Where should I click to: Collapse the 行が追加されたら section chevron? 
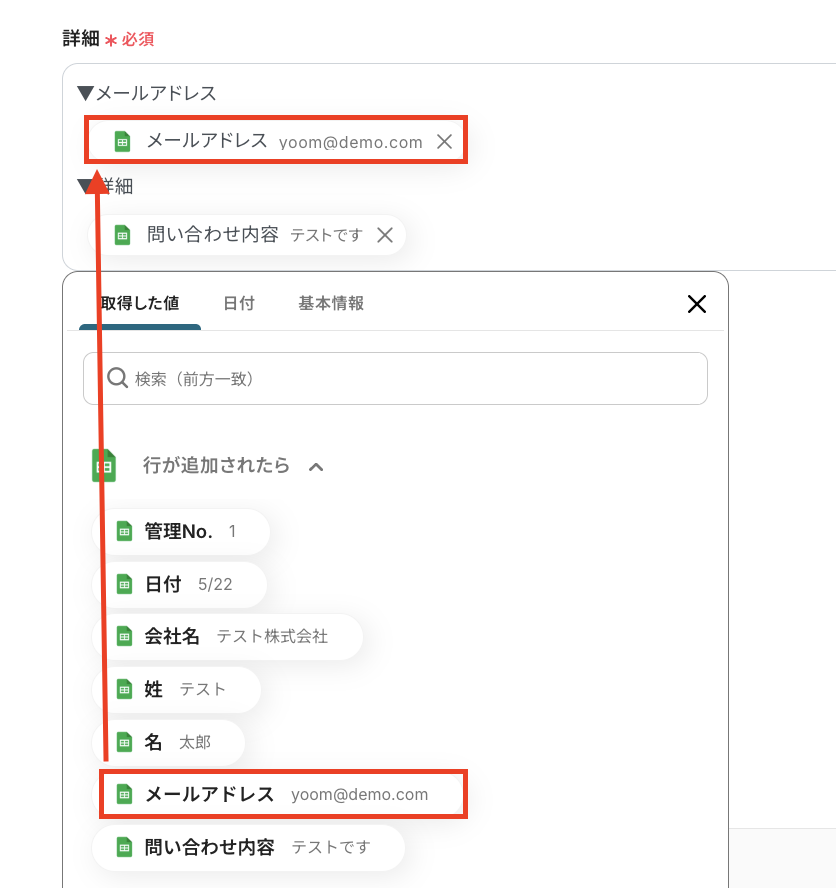(x=316, y=467)
